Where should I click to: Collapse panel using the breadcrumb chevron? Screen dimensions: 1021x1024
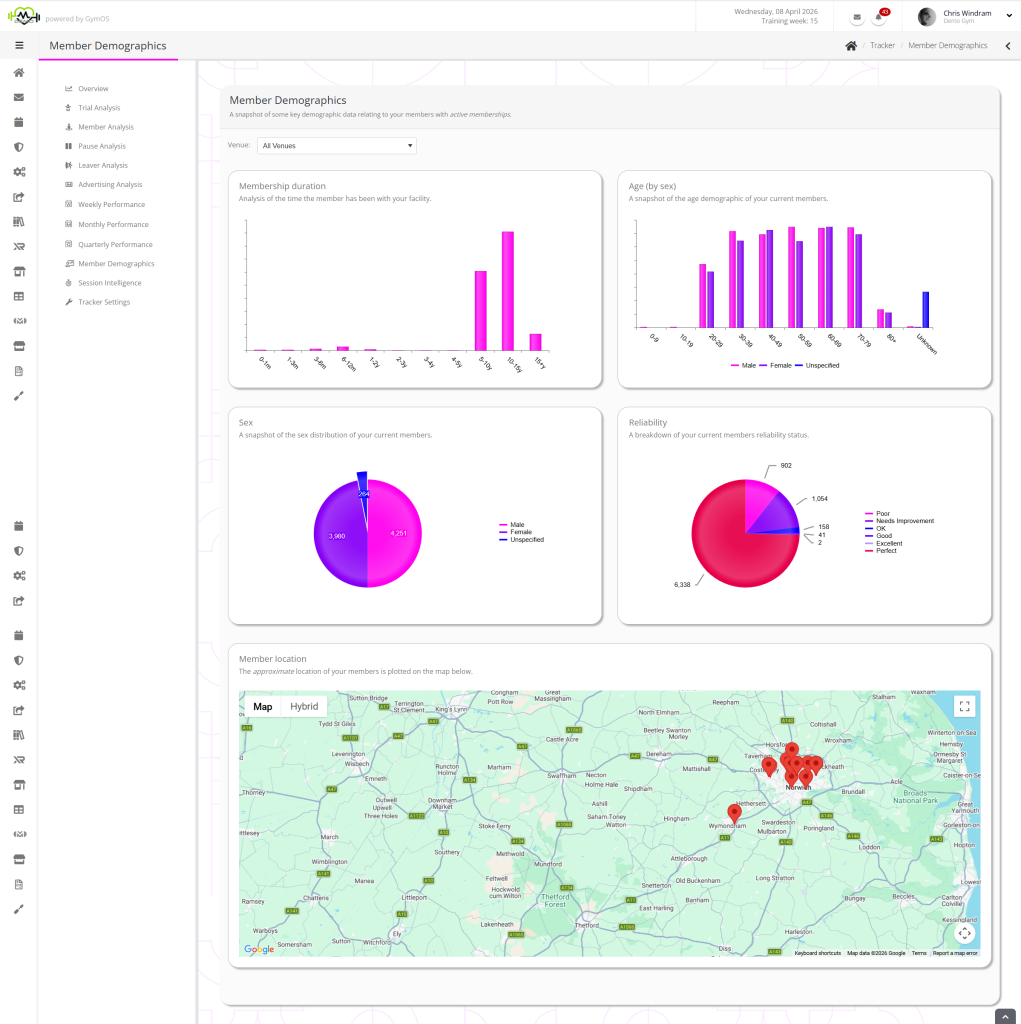click(1007, 46)
